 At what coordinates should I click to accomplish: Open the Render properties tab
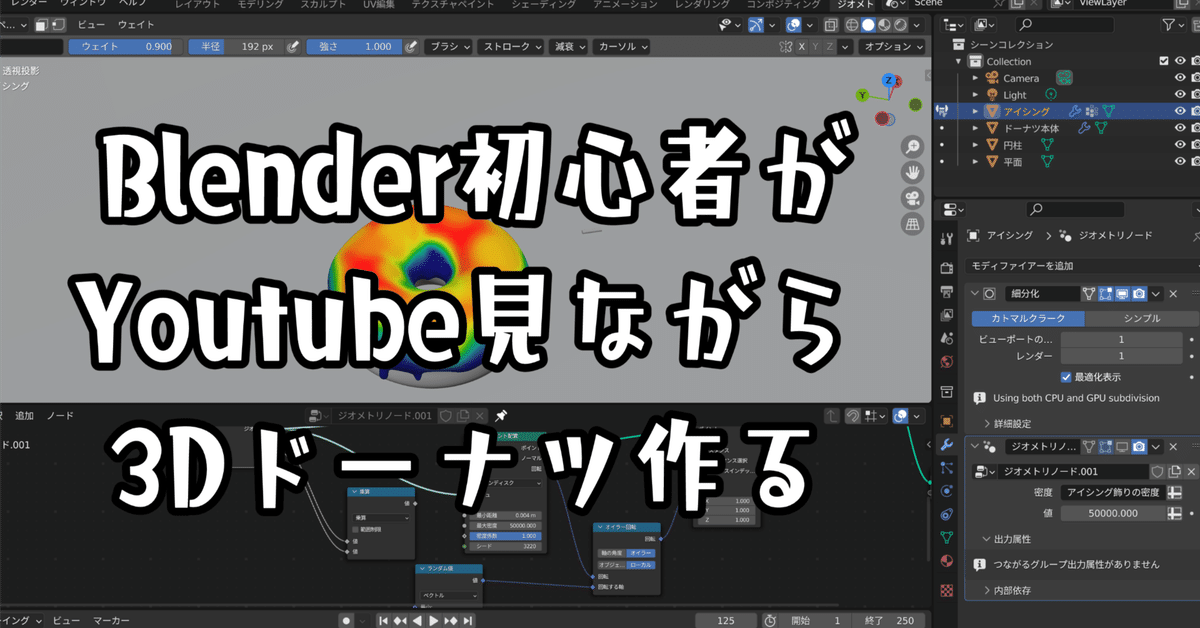coord(947,268)
